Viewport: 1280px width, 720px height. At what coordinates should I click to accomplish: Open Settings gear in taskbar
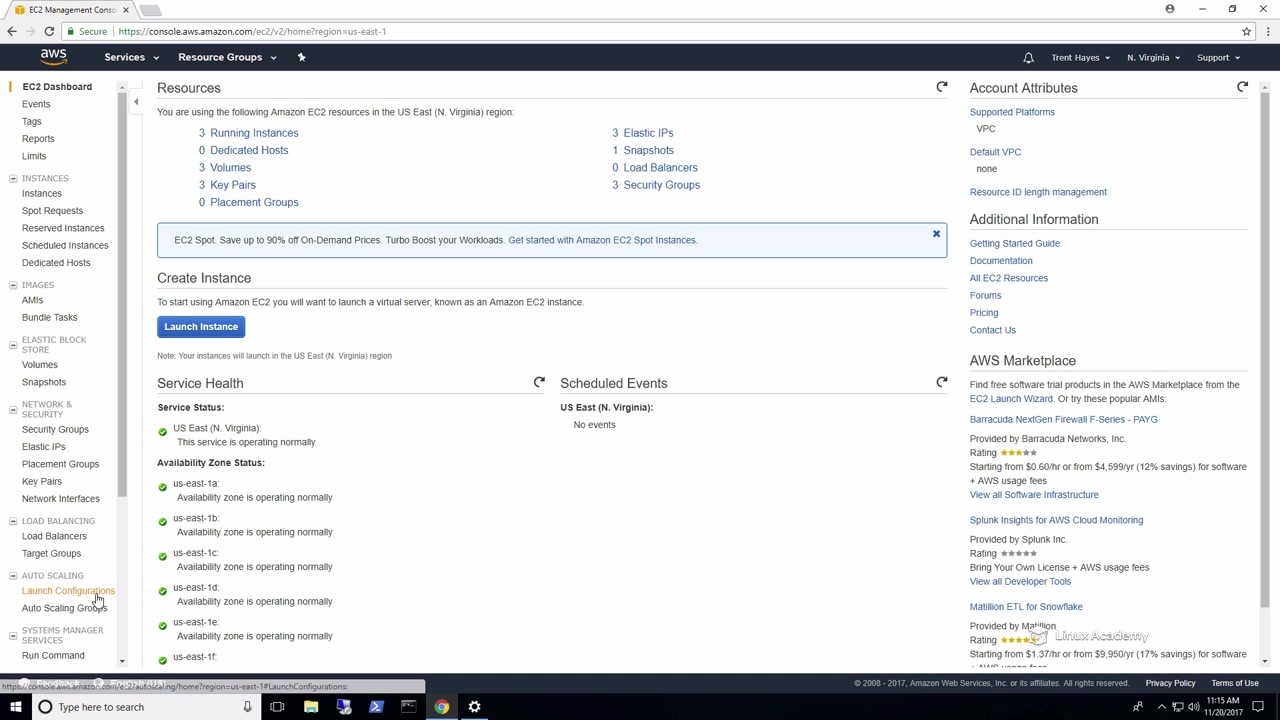[474, 707]
